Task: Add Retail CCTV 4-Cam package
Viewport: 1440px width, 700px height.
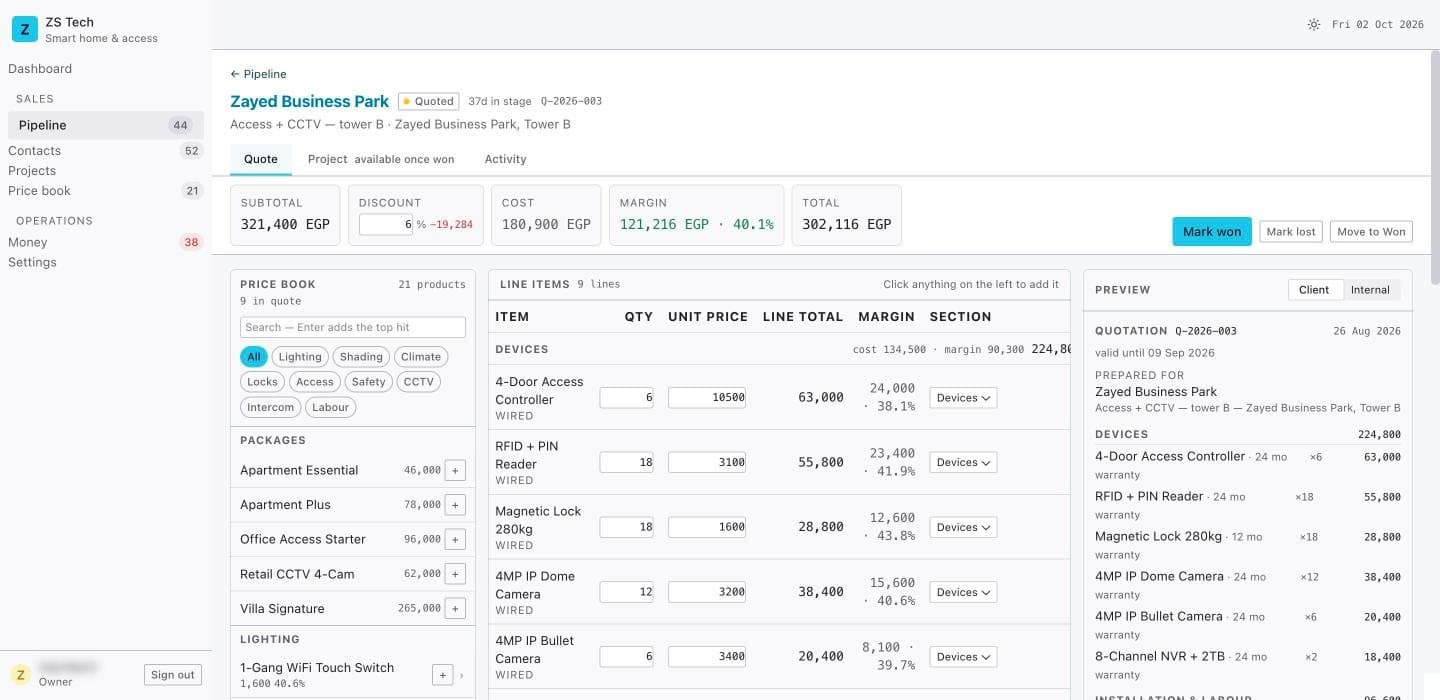Action: (x=455, y=574)
